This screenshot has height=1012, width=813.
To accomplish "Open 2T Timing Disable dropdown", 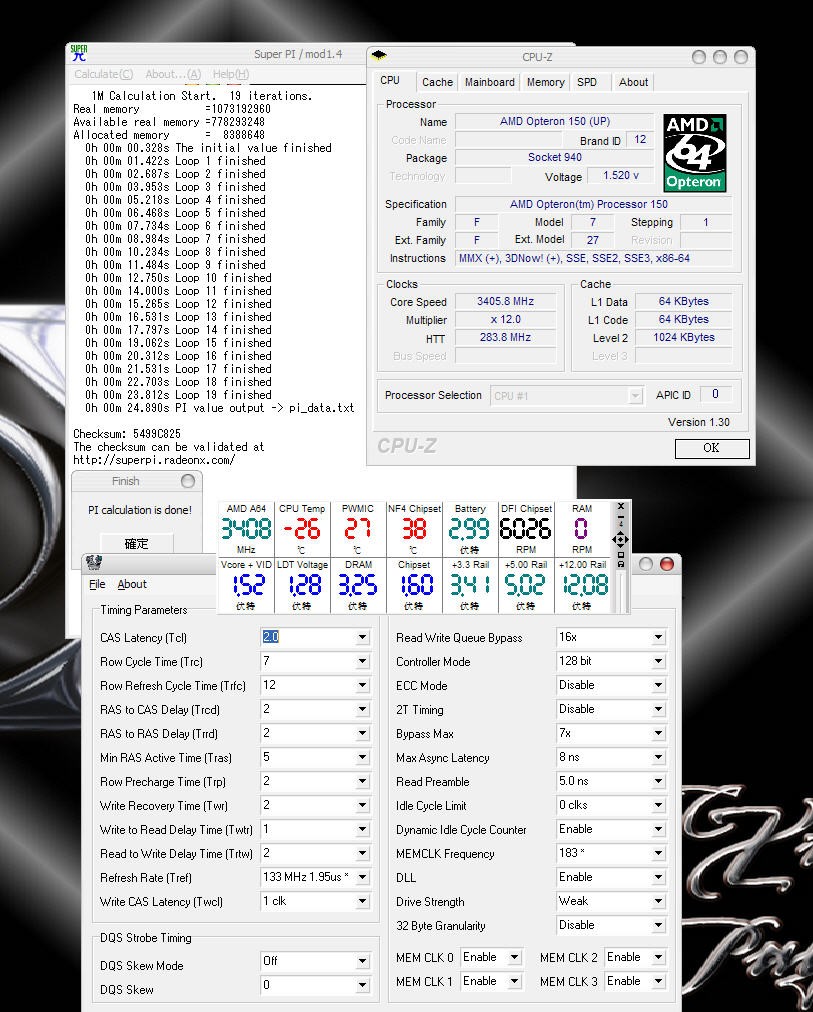I will click(x=658, y=709).
